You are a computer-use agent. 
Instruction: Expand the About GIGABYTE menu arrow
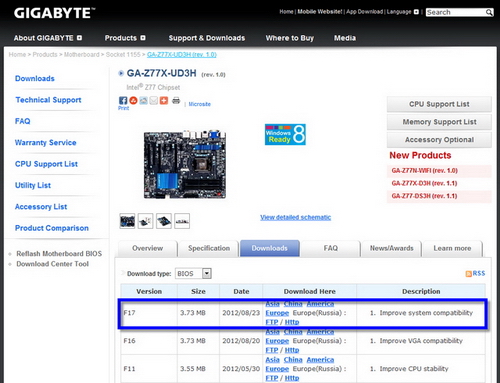[x=79, y=38]
